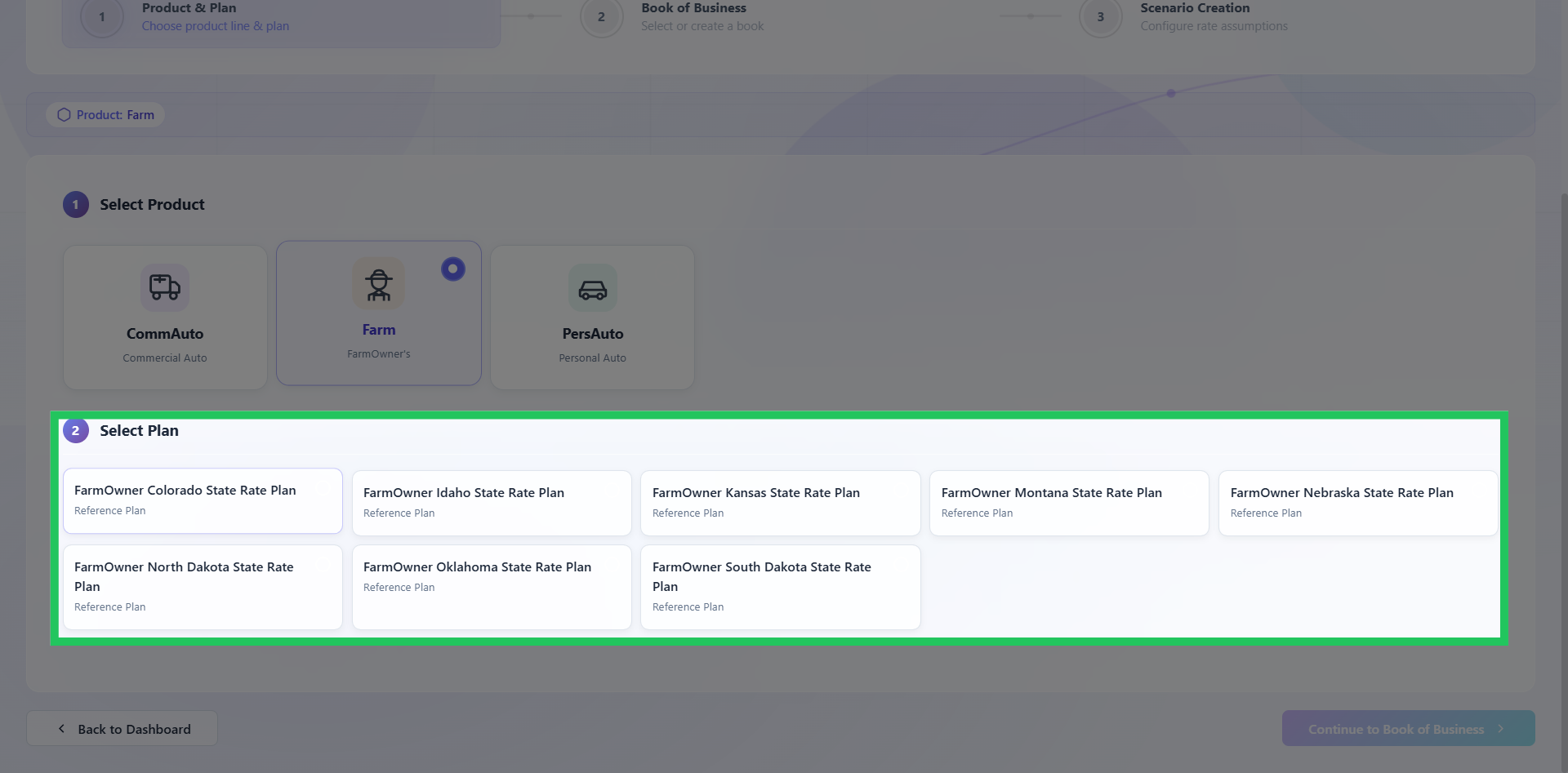Click the step circle numbered 2 in stepper
1568x773 pixels.
tap(601, 17)
